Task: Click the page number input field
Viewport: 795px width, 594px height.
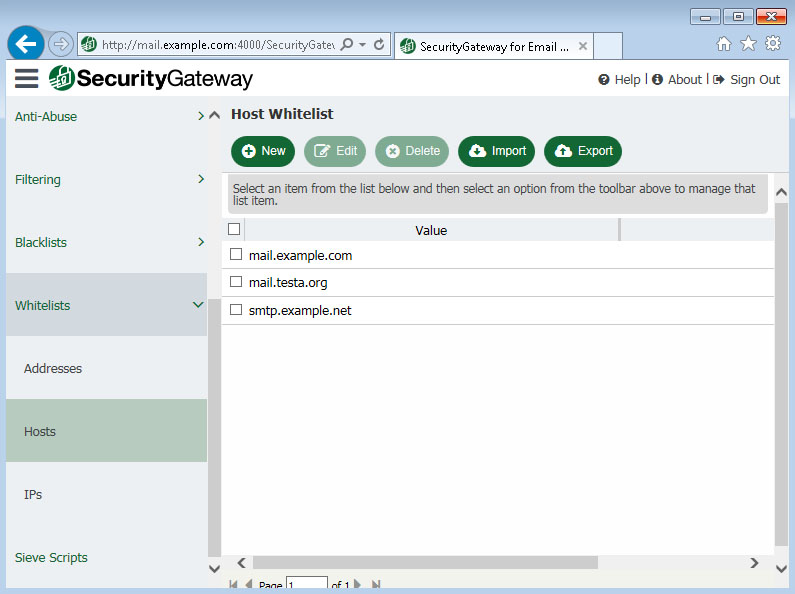Action: [x=307, y=583]
